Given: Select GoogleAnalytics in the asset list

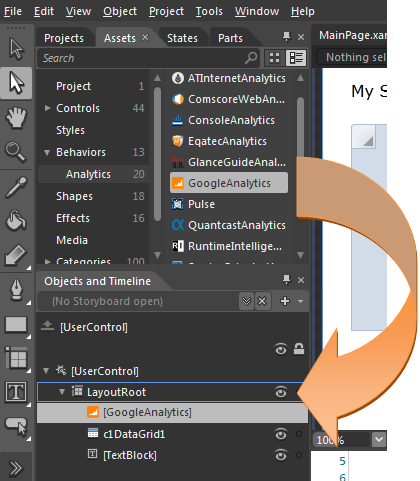Looking at the screenshot, I should click(229, 183).
